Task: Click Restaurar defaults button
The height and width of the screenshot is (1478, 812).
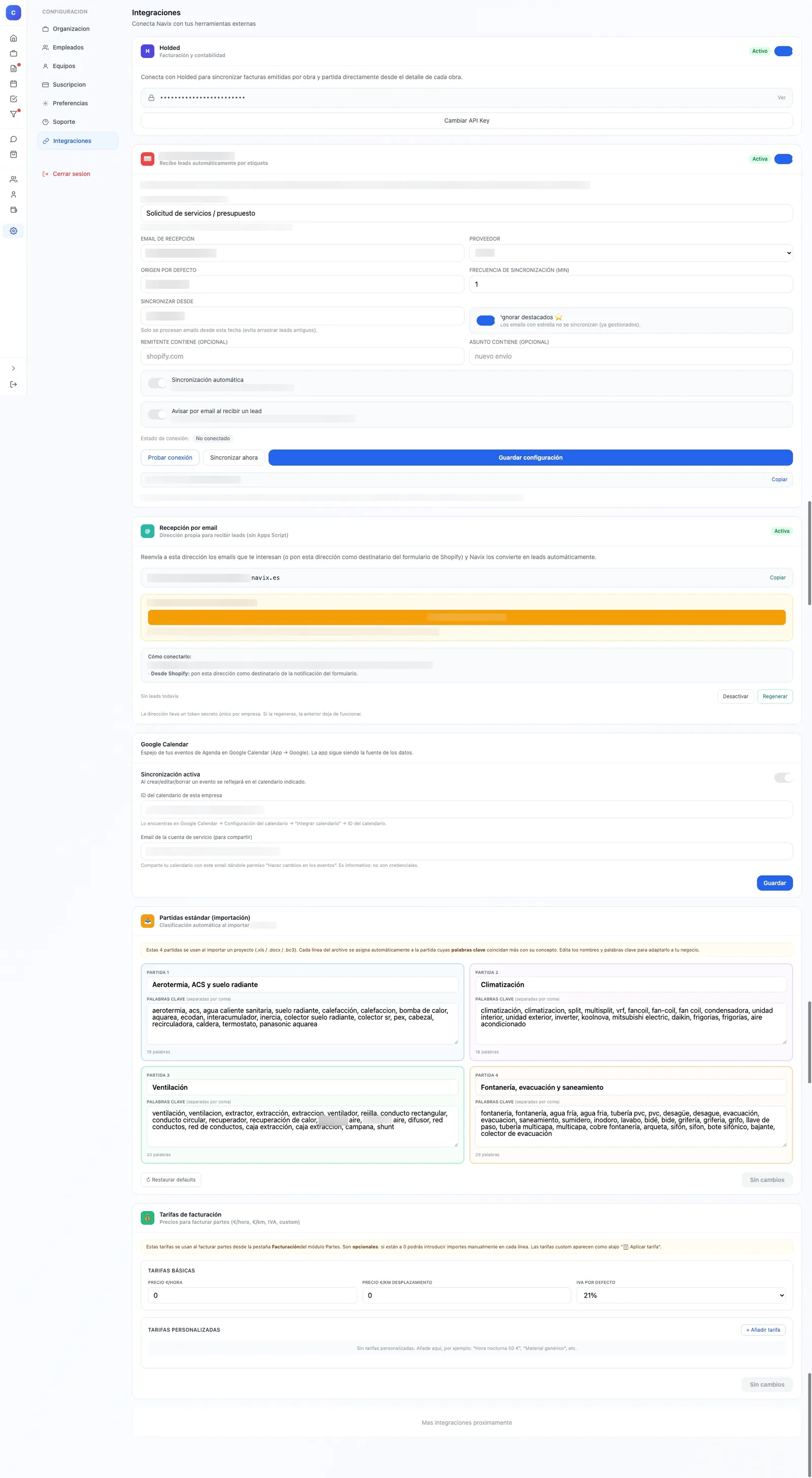Action: click(x=171, y=1180)
